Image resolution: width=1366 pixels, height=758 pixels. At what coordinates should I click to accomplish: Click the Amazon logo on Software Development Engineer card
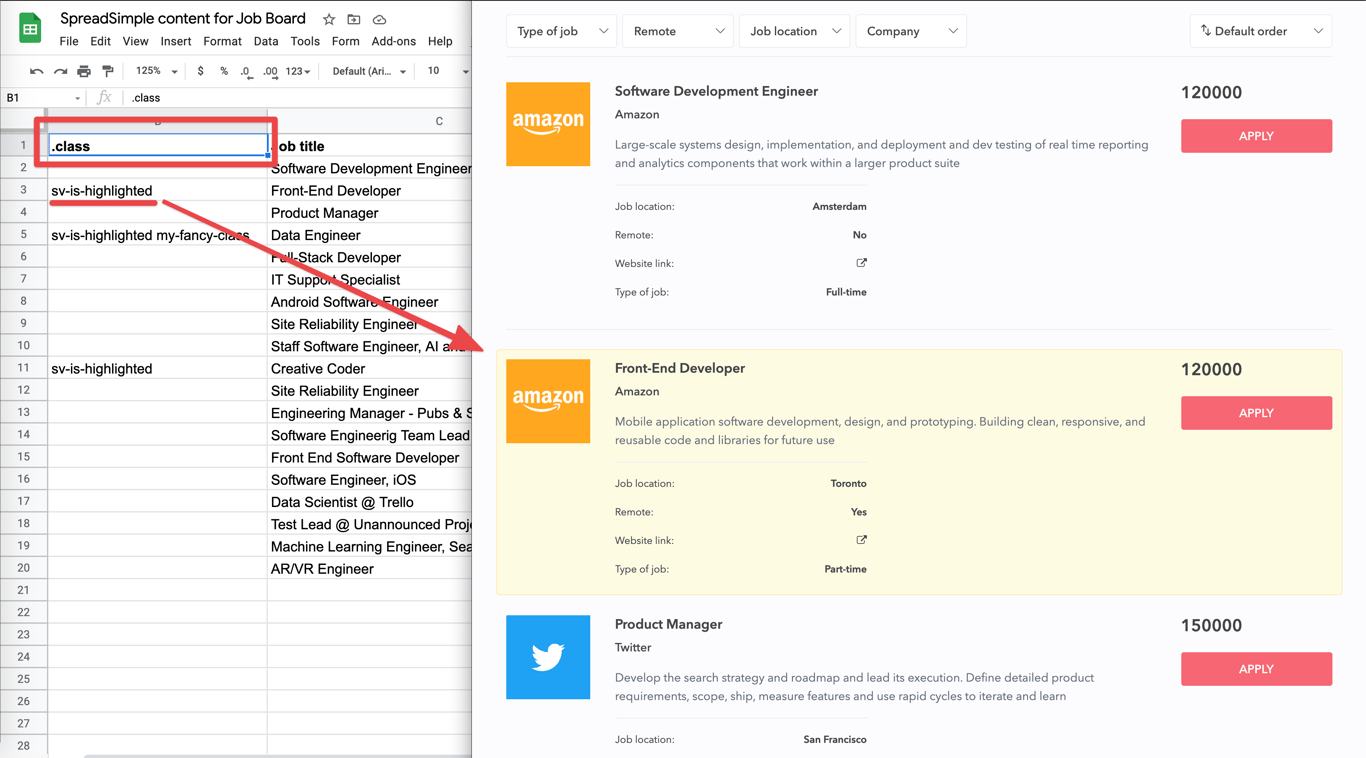548,124
